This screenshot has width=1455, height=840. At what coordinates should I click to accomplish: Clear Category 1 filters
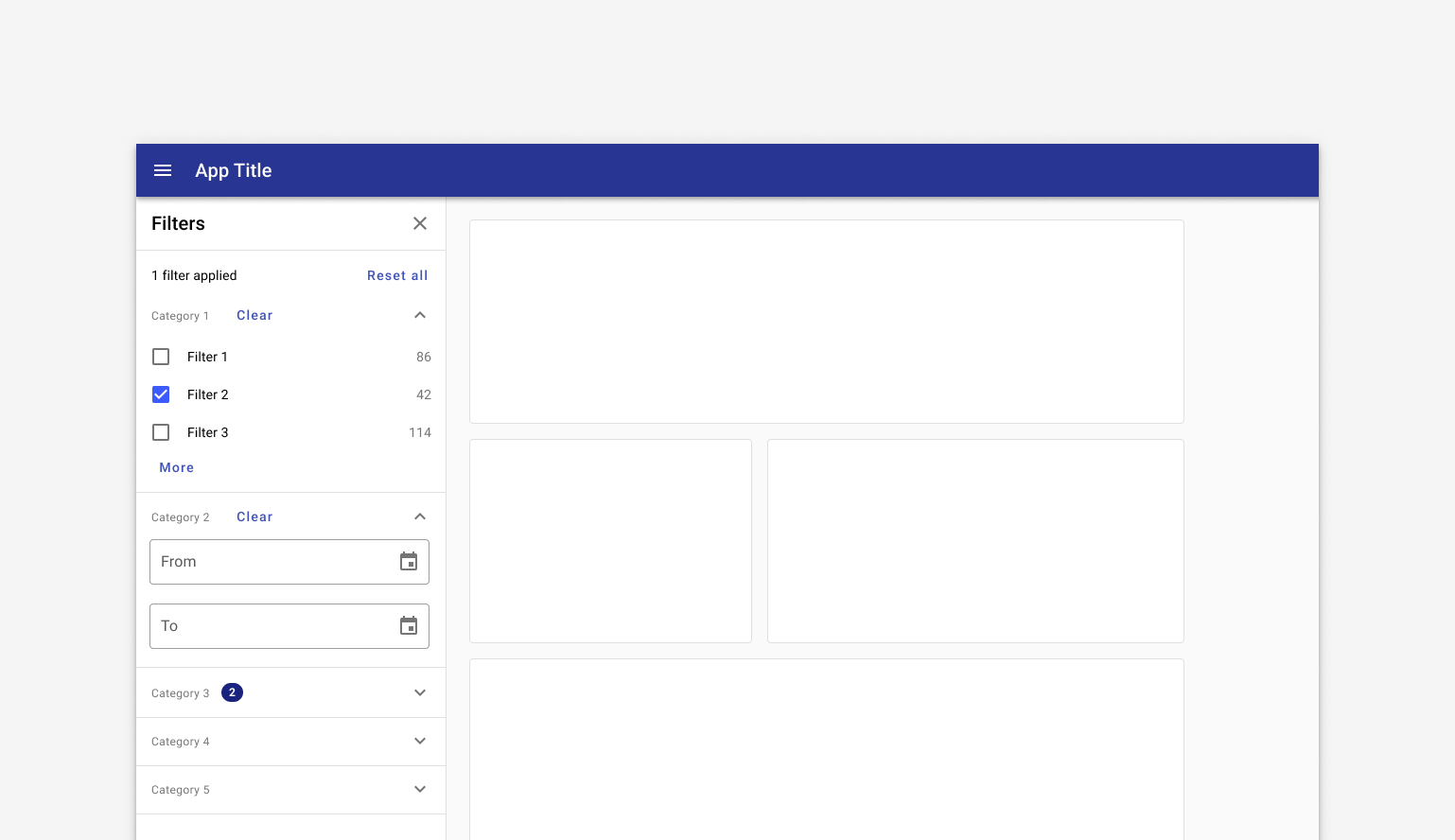(x=254, y=315)
